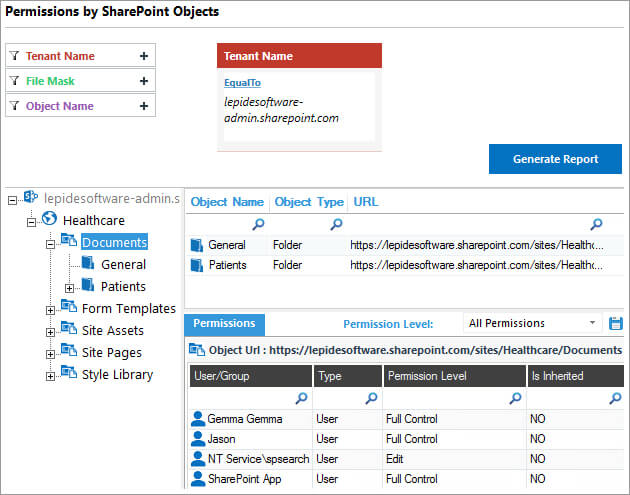Click the Site Assets library icon
The width and height of the screenshot is (630, 495).
click(x=69, y=328)
